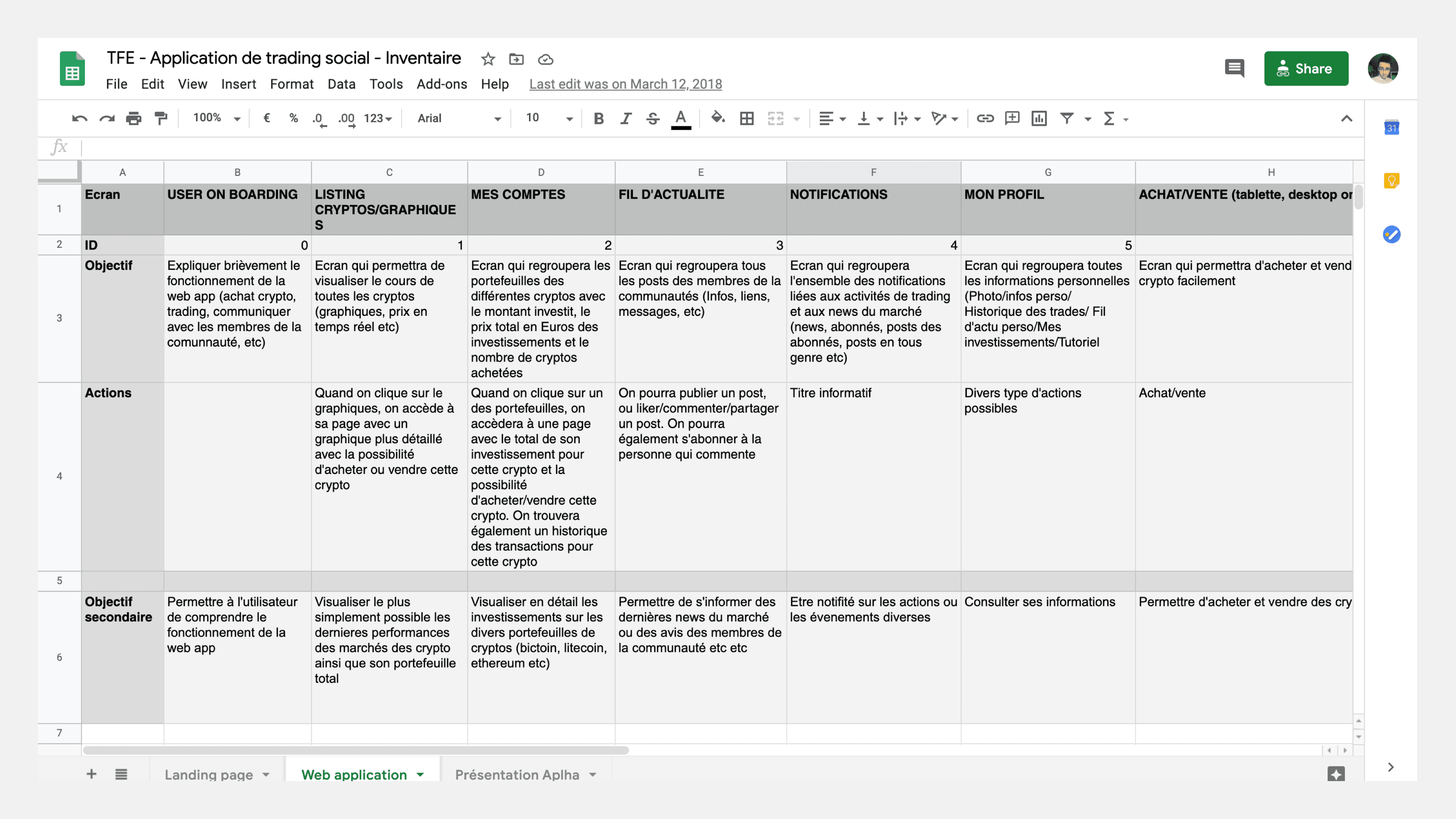Viewport: 1456px width, 819px height.
Task: Open the text color picker
Action: (x=681, y=118)
